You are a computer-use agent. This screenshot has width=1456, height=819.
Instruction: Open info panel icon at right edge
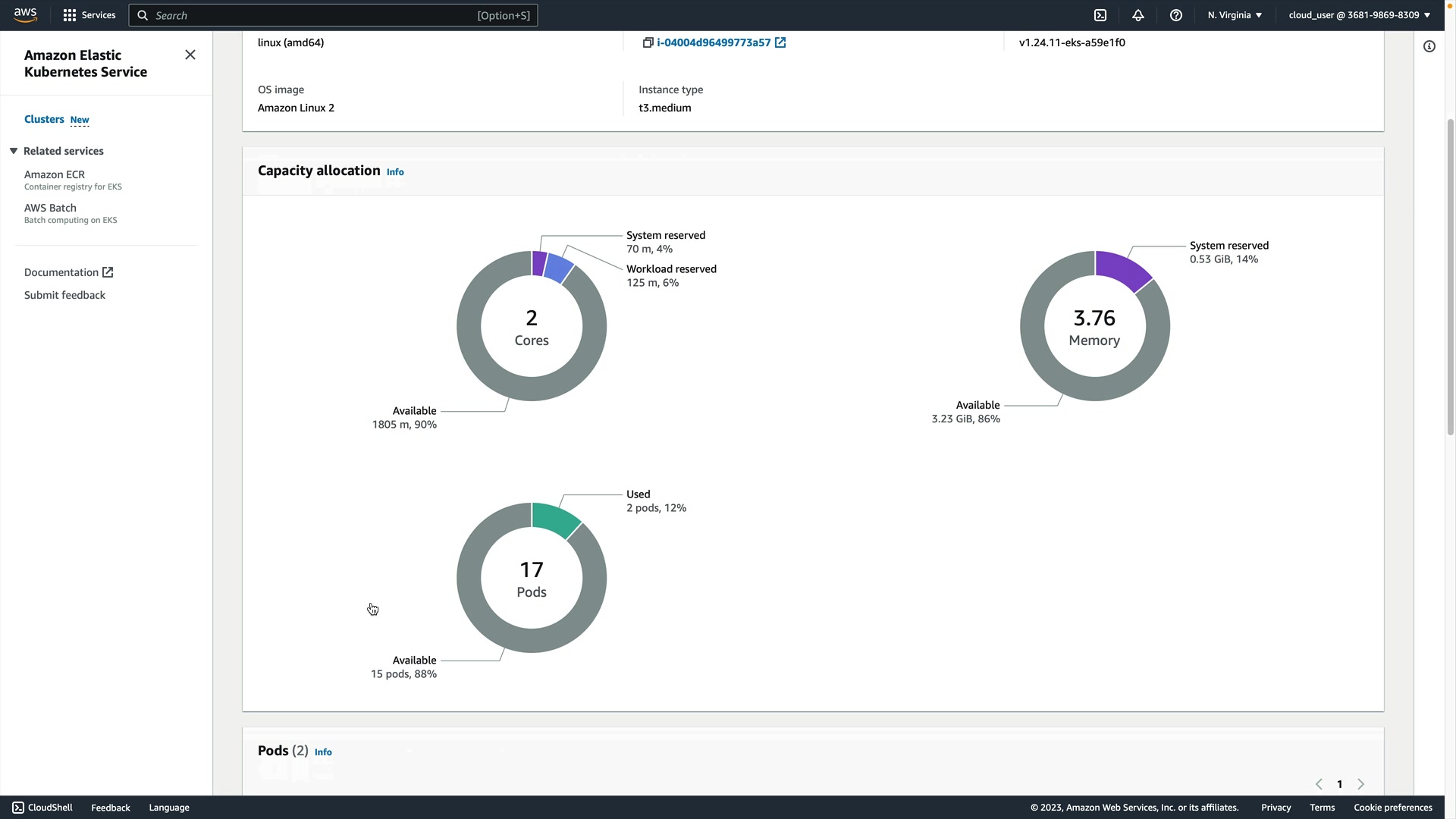point(1429,47)
